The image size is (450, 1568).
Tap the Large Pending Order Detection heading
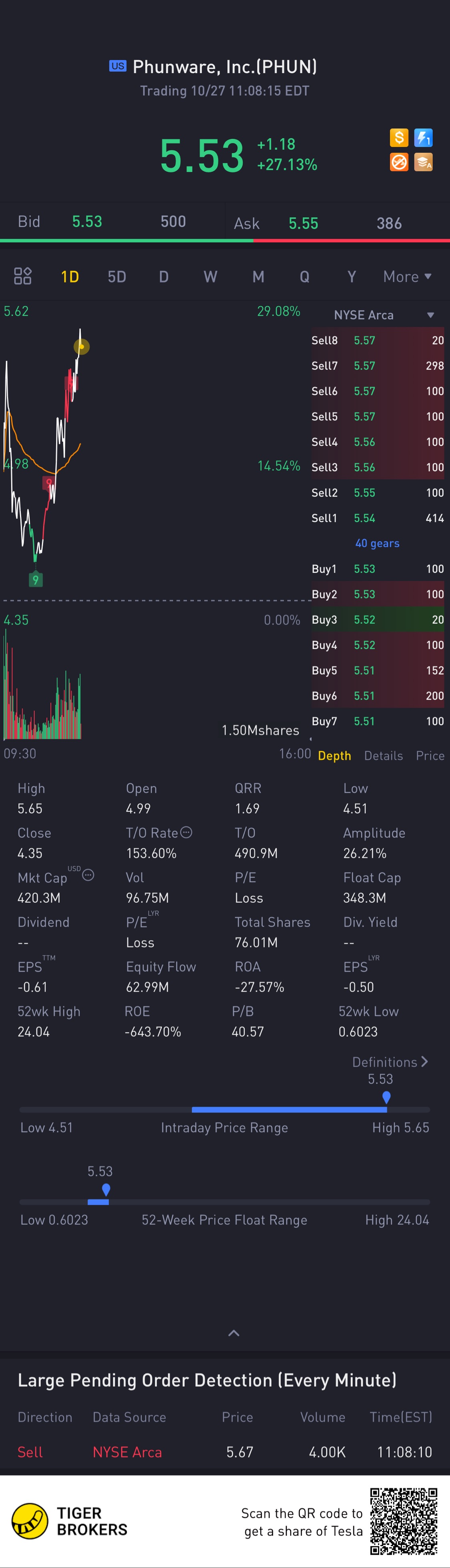tap(207, 1380)
